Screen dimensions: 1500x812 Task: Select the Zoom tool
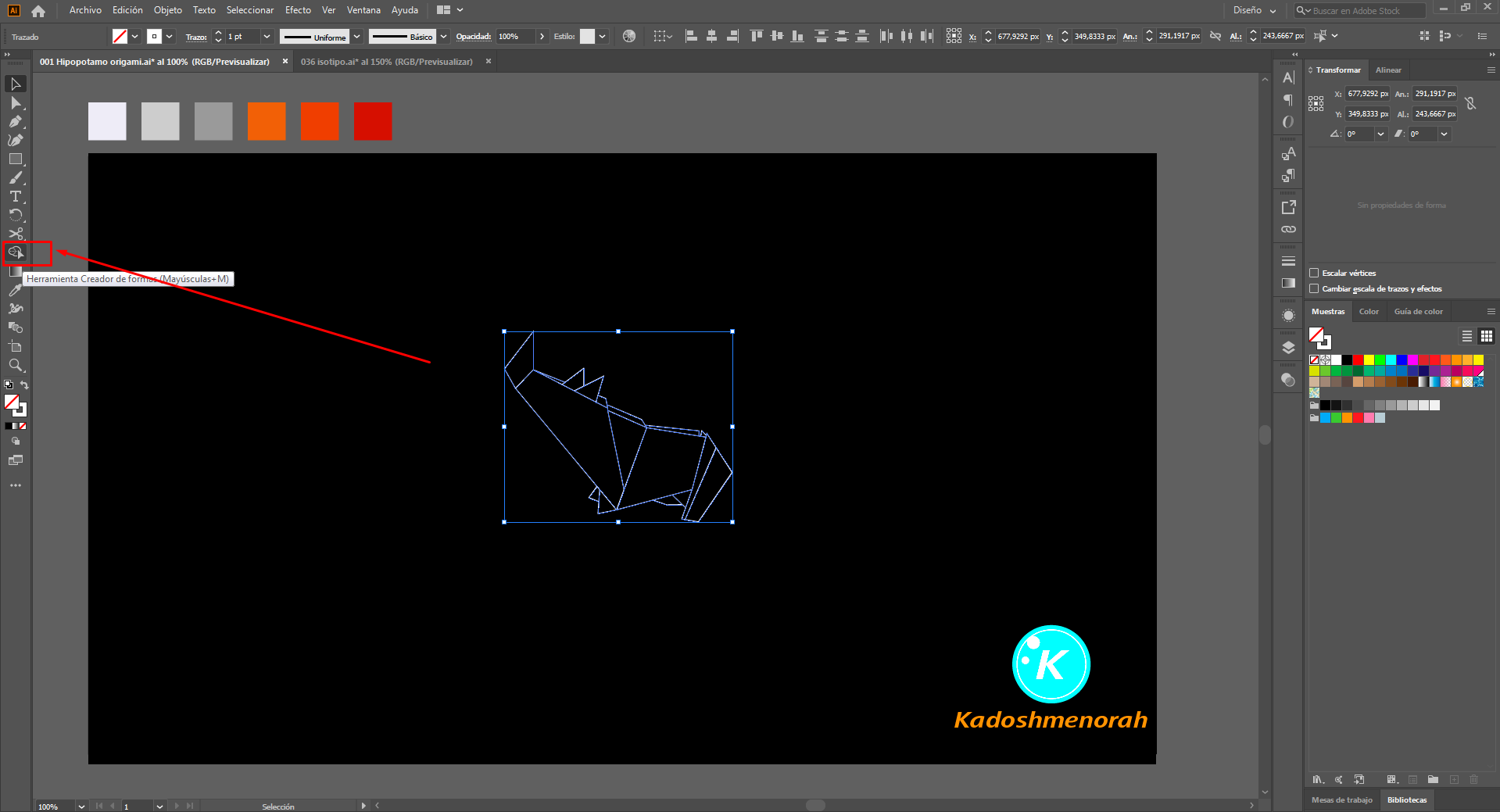point(16,365)
